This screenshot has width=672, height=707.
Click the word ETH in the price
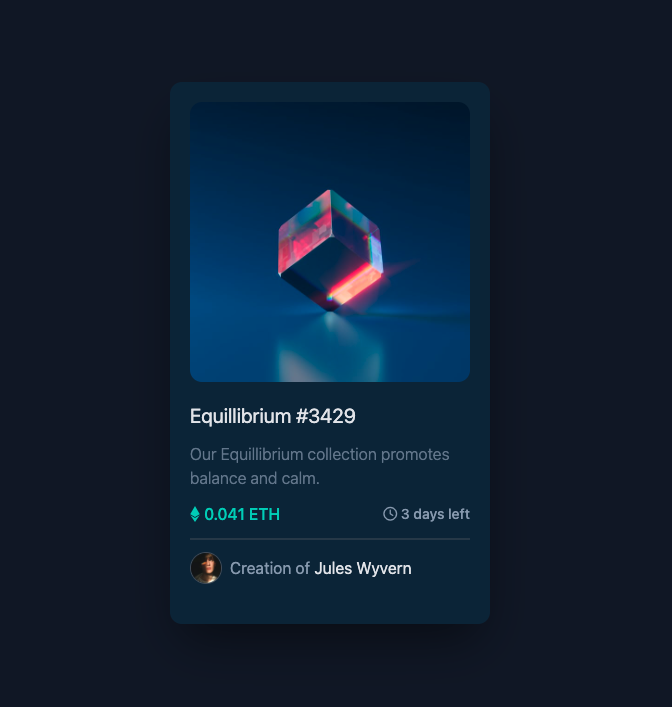pos(265,514)
